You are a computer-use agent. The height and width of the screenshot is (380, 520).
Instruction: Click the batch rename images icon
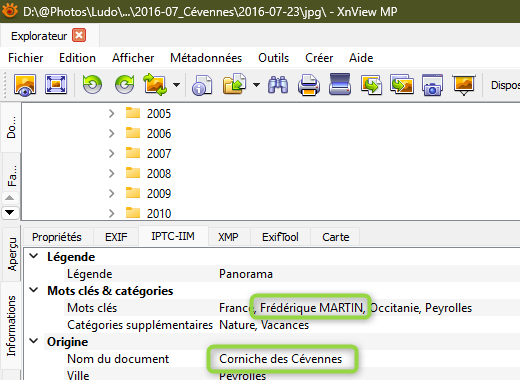(x=402, y=85)
